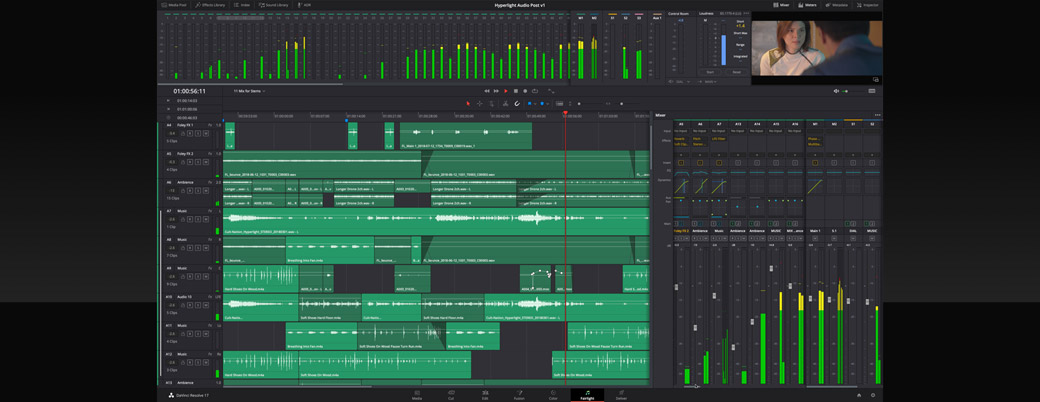Switch to the Color page tab
1040x402 pixels.
click(553, 396)
